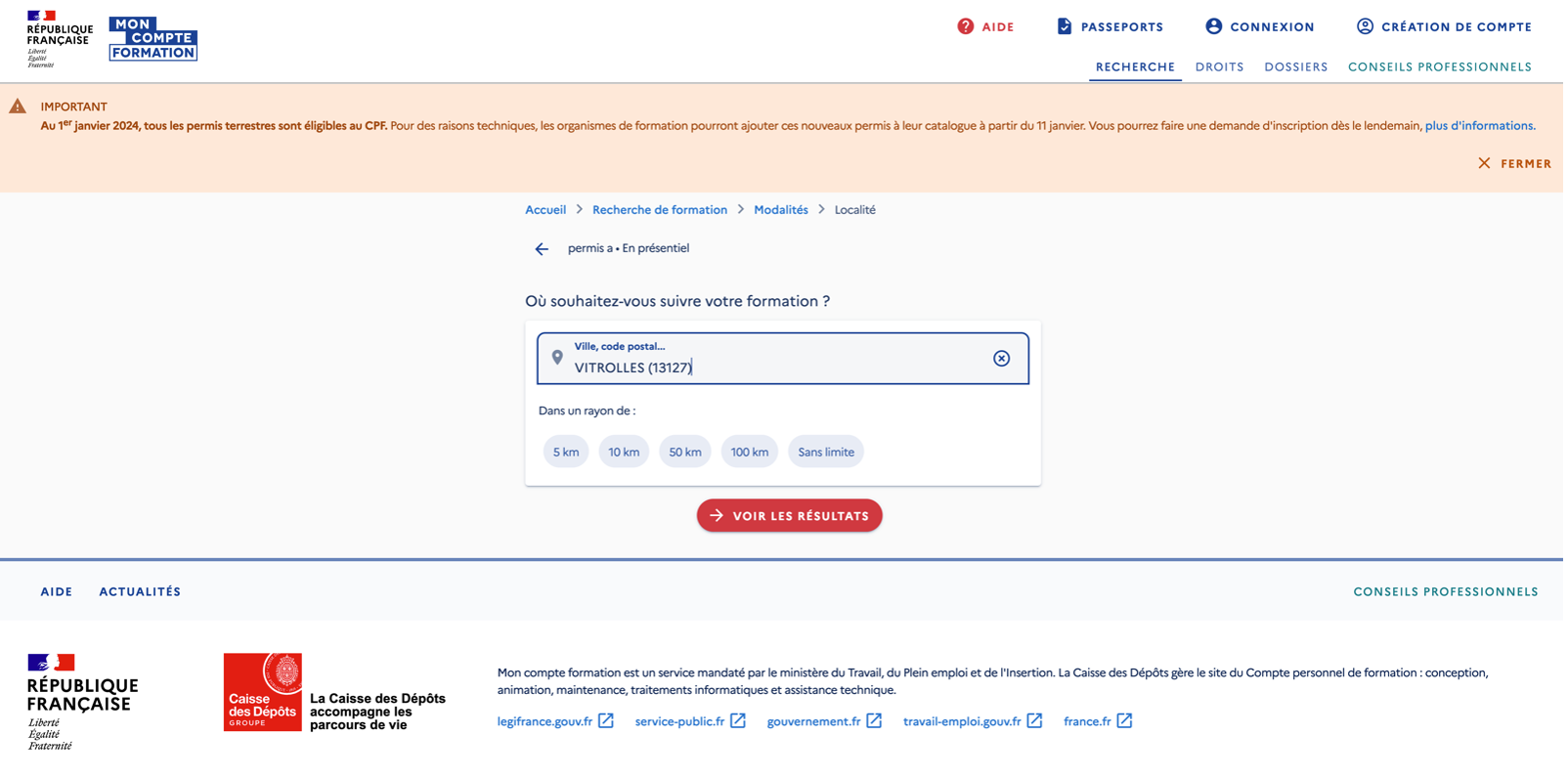This screenshot has width=1568, height=779.
Task: Select the 5 km radius option
Action: 566,452
